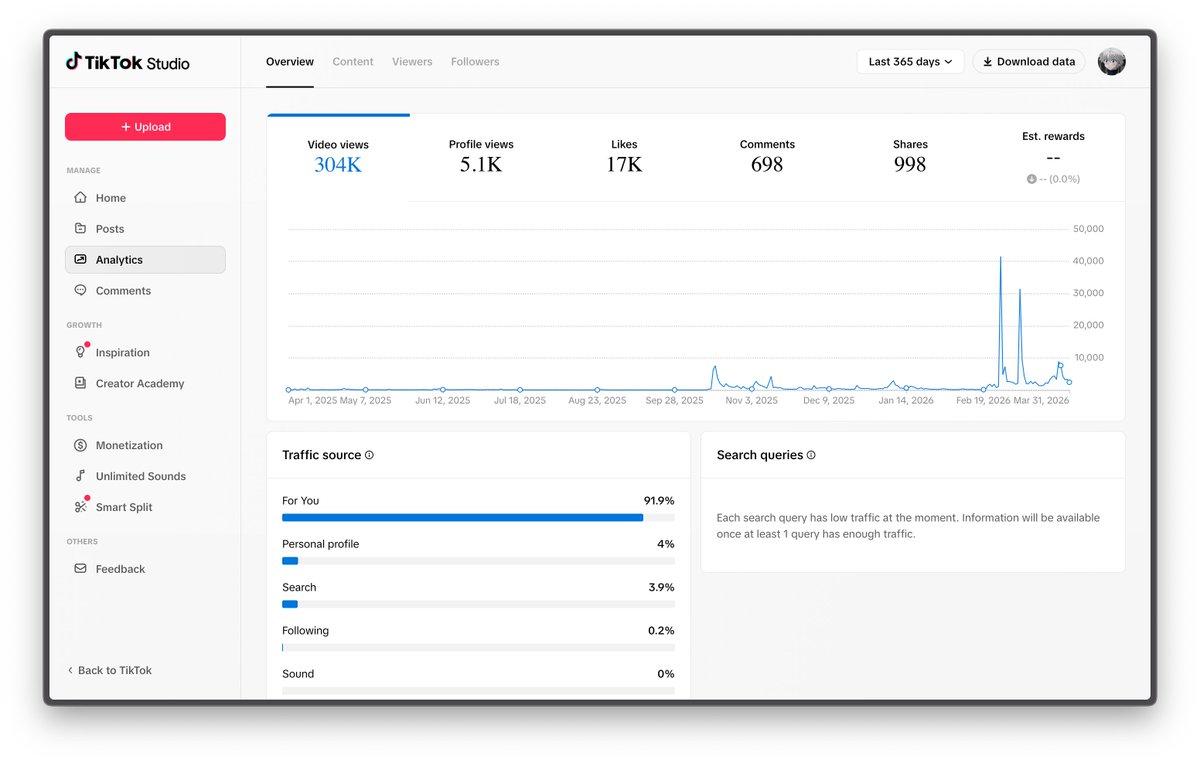Select the Likes metric
The width and height of the screenshot is (1200, 763).
(x=624, y=158)
